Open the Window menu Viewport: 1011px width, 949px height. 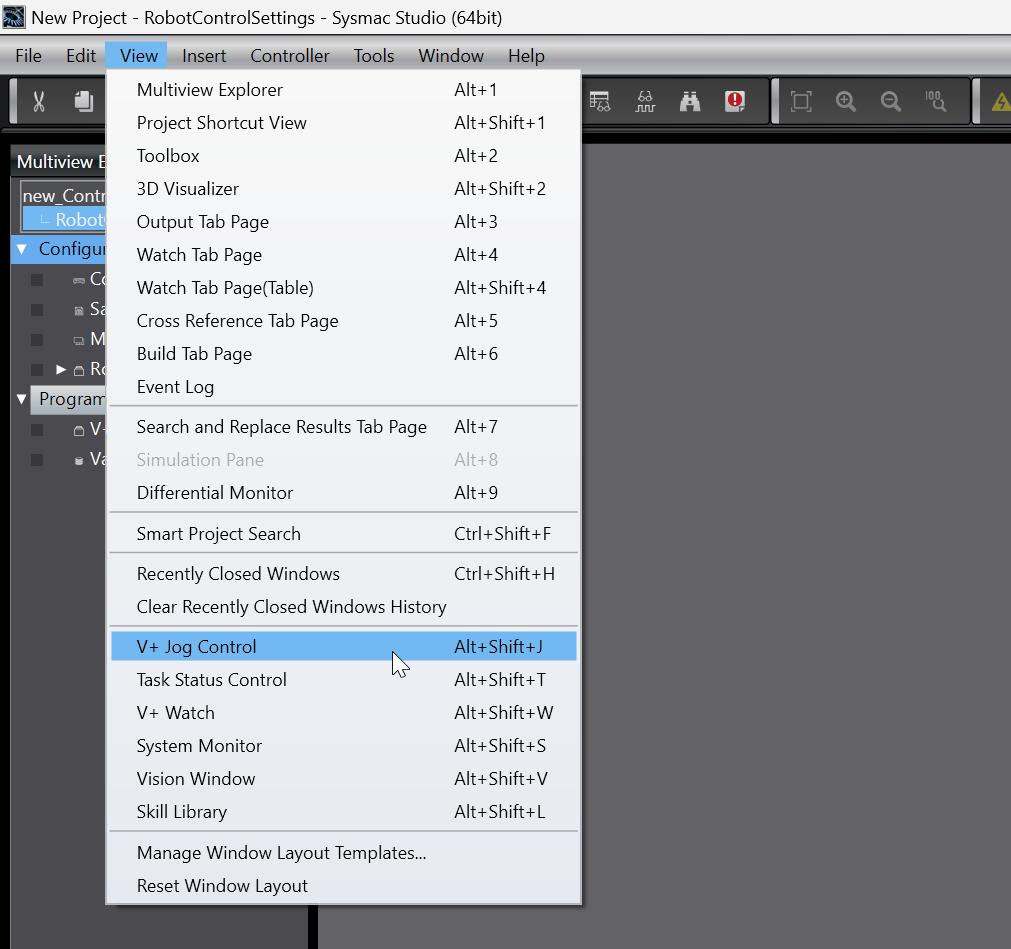451,56
